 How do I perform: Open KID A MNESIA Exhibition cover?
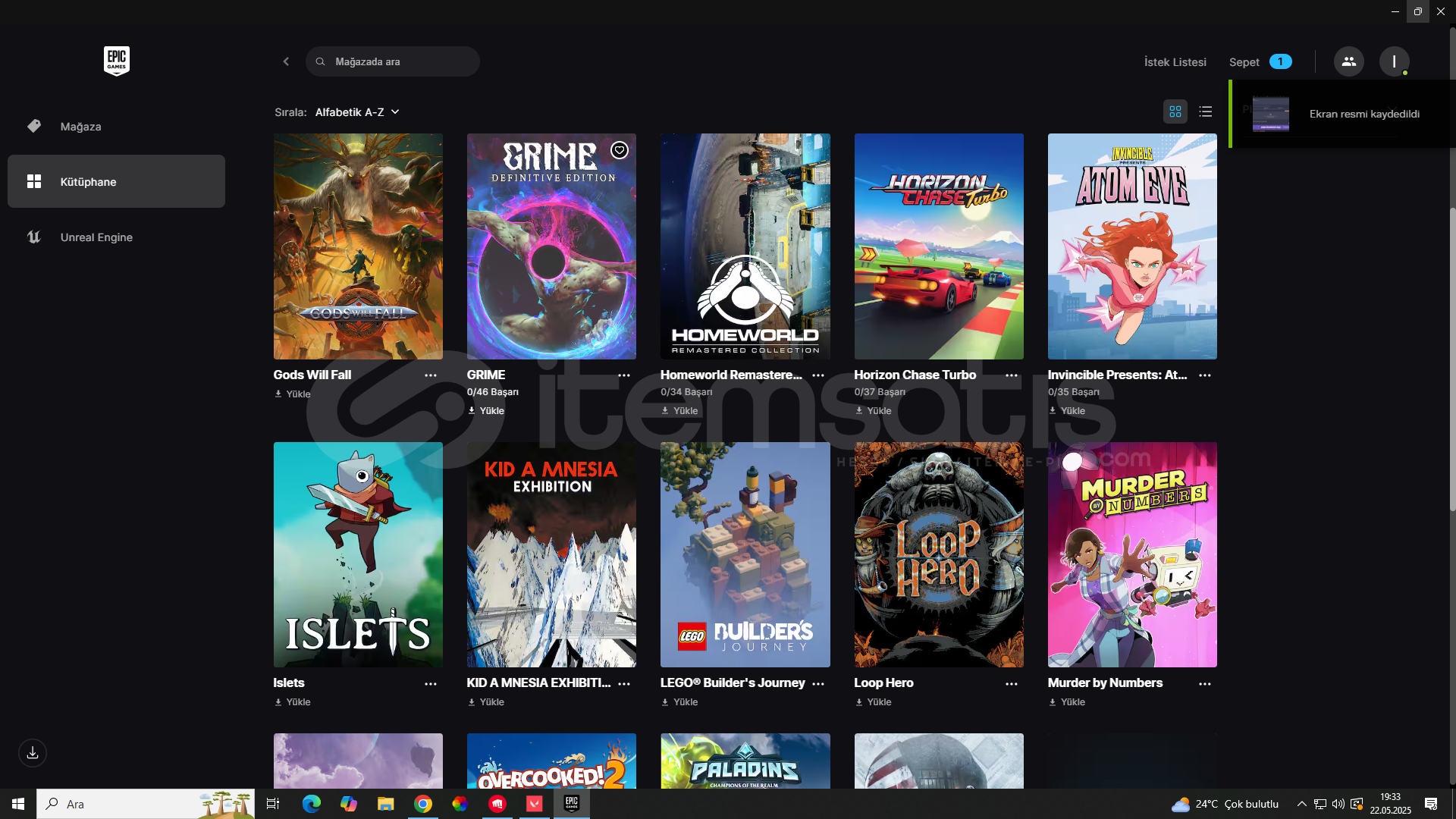(x=551, y=554)
